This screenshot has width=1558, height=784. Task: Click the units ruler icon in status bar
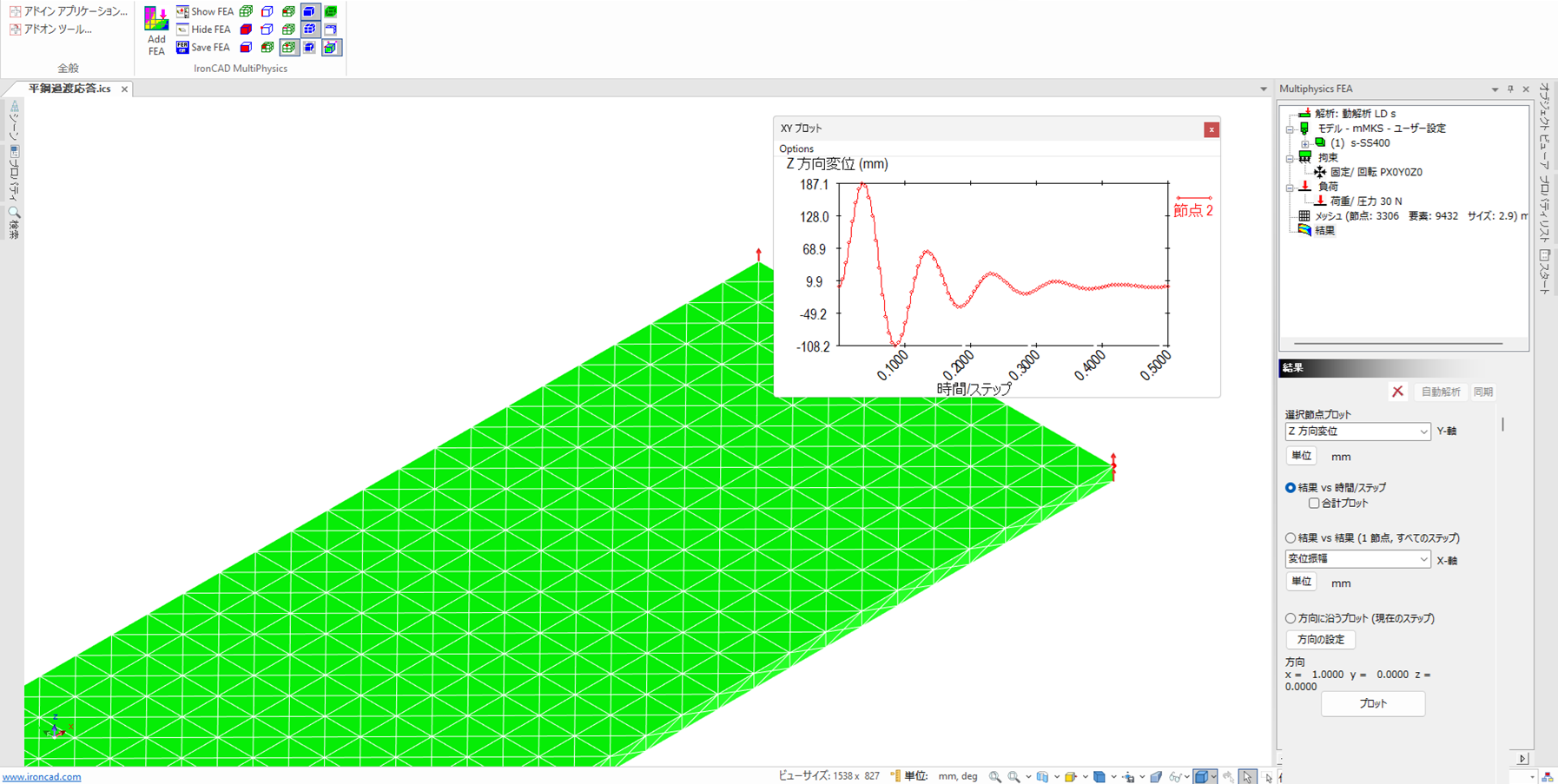[895, 776]
